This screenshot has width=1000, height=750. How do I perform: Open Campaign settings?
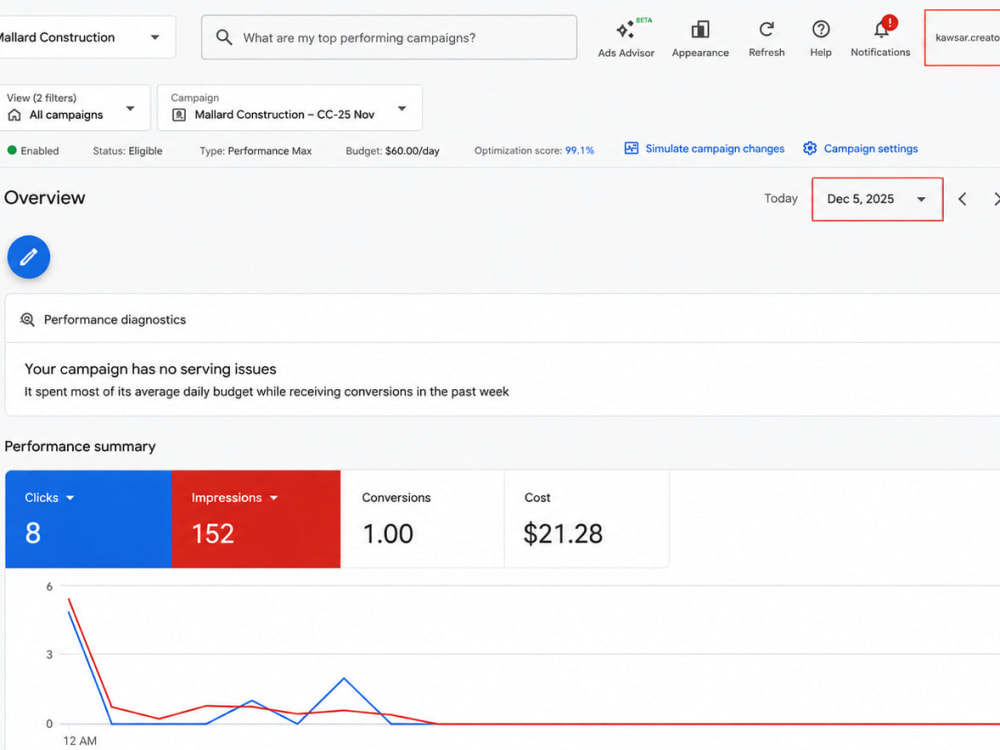click(x=860, y=149)
